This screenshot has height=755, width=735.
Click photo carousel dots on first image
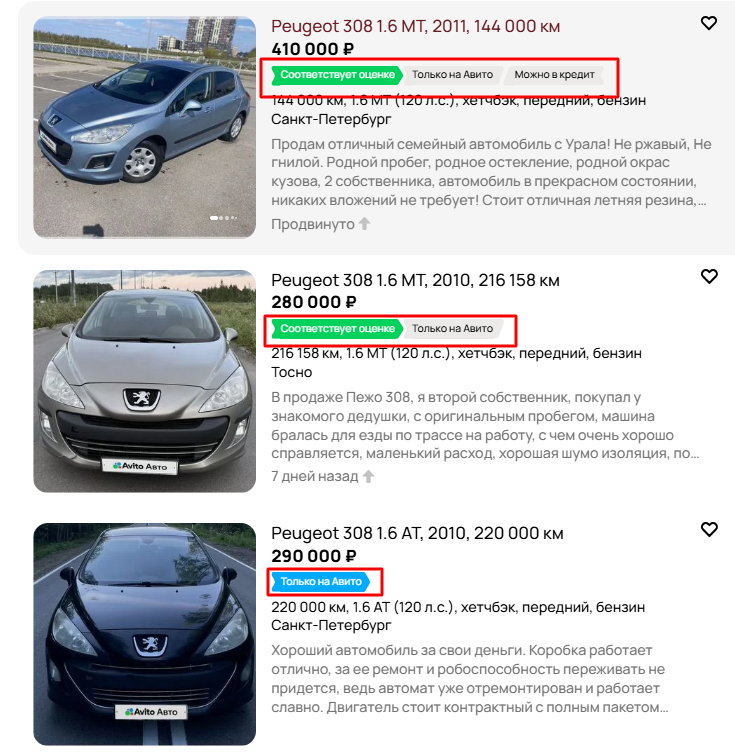click(223, 218)
